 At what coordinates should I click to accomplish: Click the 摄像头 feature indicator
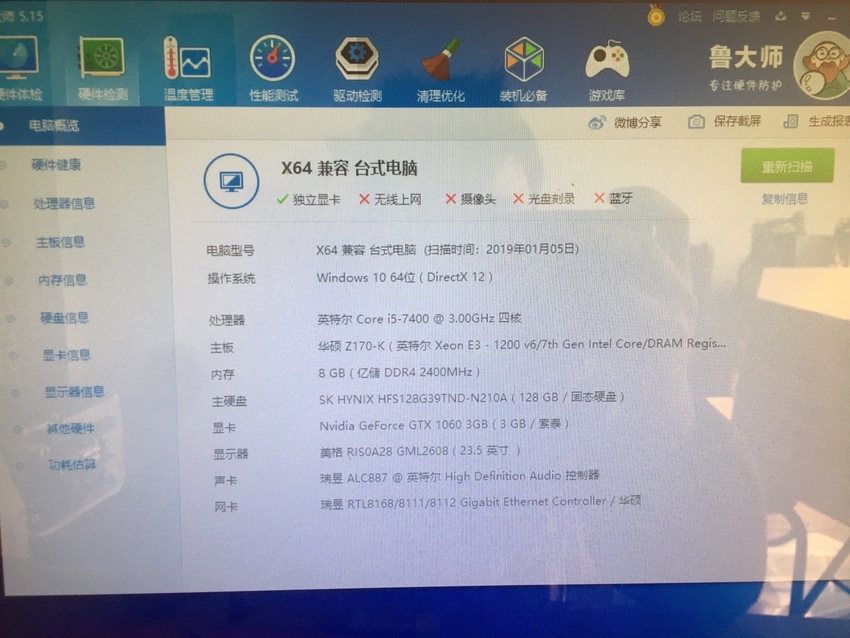[471, 199]
